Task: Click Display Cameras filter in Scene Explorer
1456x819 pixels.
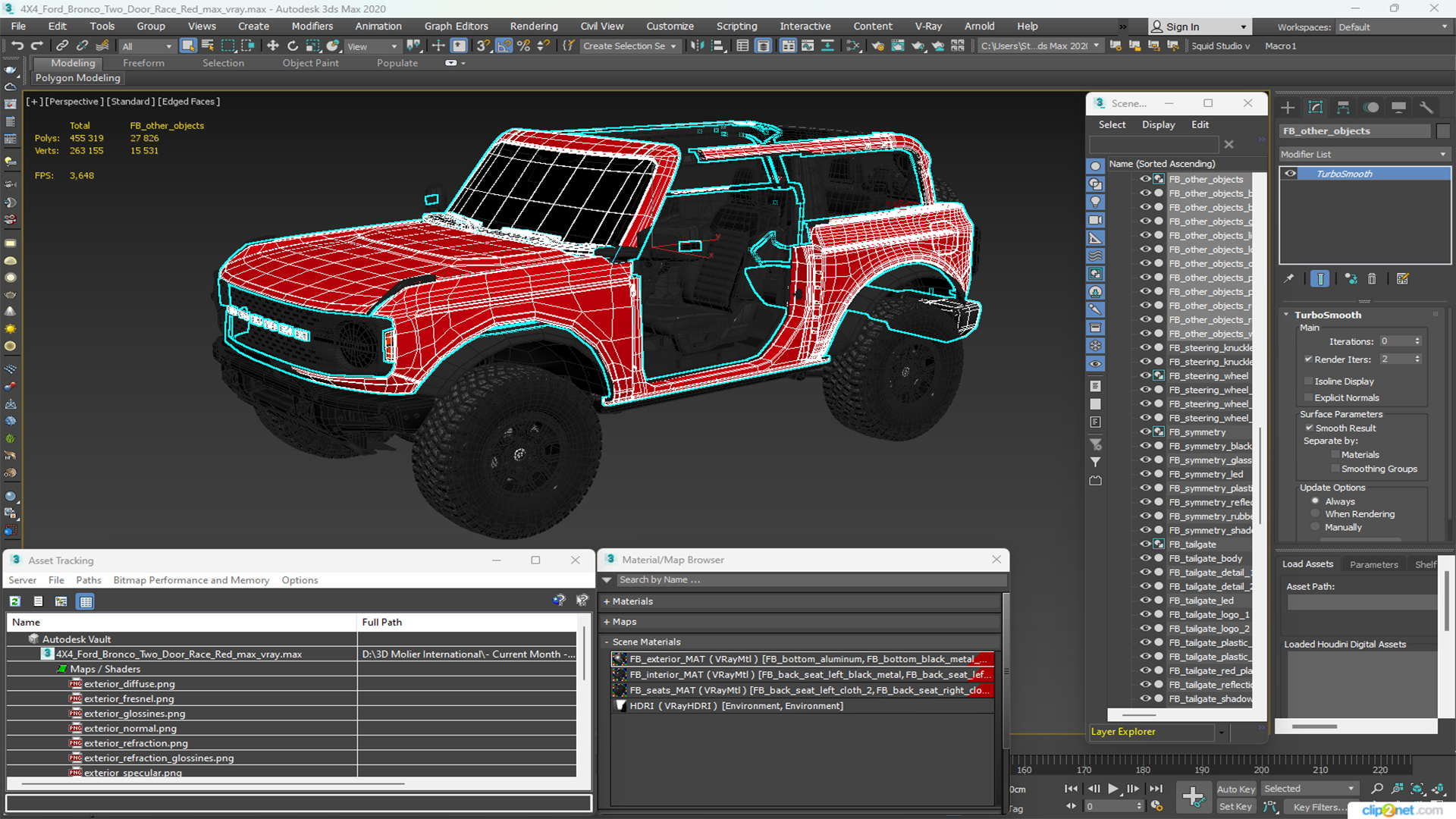Action: pyautogui.click(x=1096, y=220)
